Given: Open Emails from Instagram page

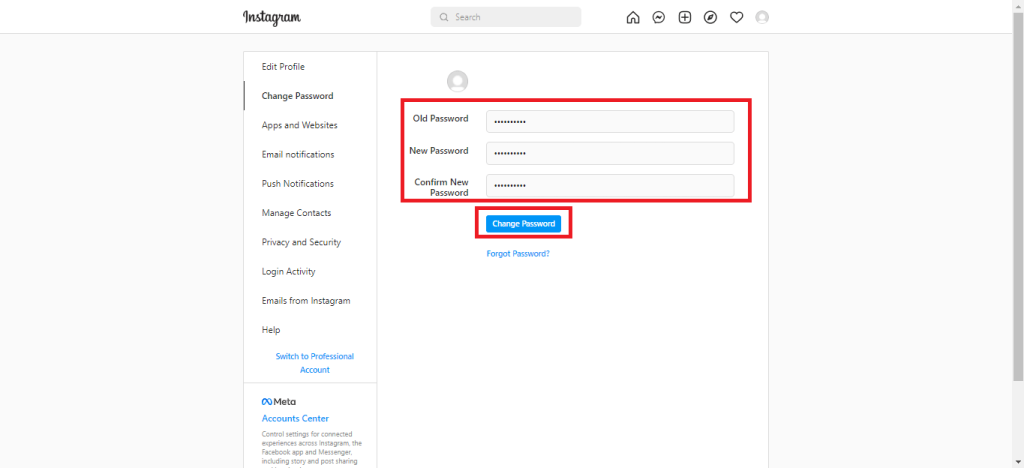Looking at the screenshot, I should pyautogui.click(x=306, y=301).
